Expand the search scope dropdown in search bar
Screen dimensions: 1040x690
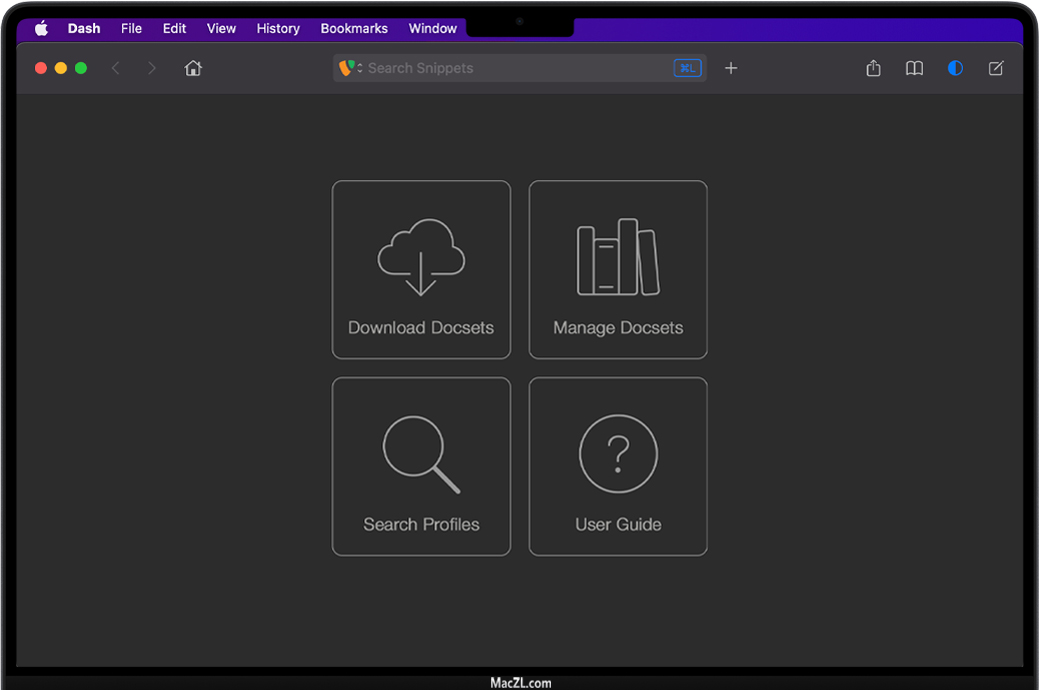tap(350, 68)
